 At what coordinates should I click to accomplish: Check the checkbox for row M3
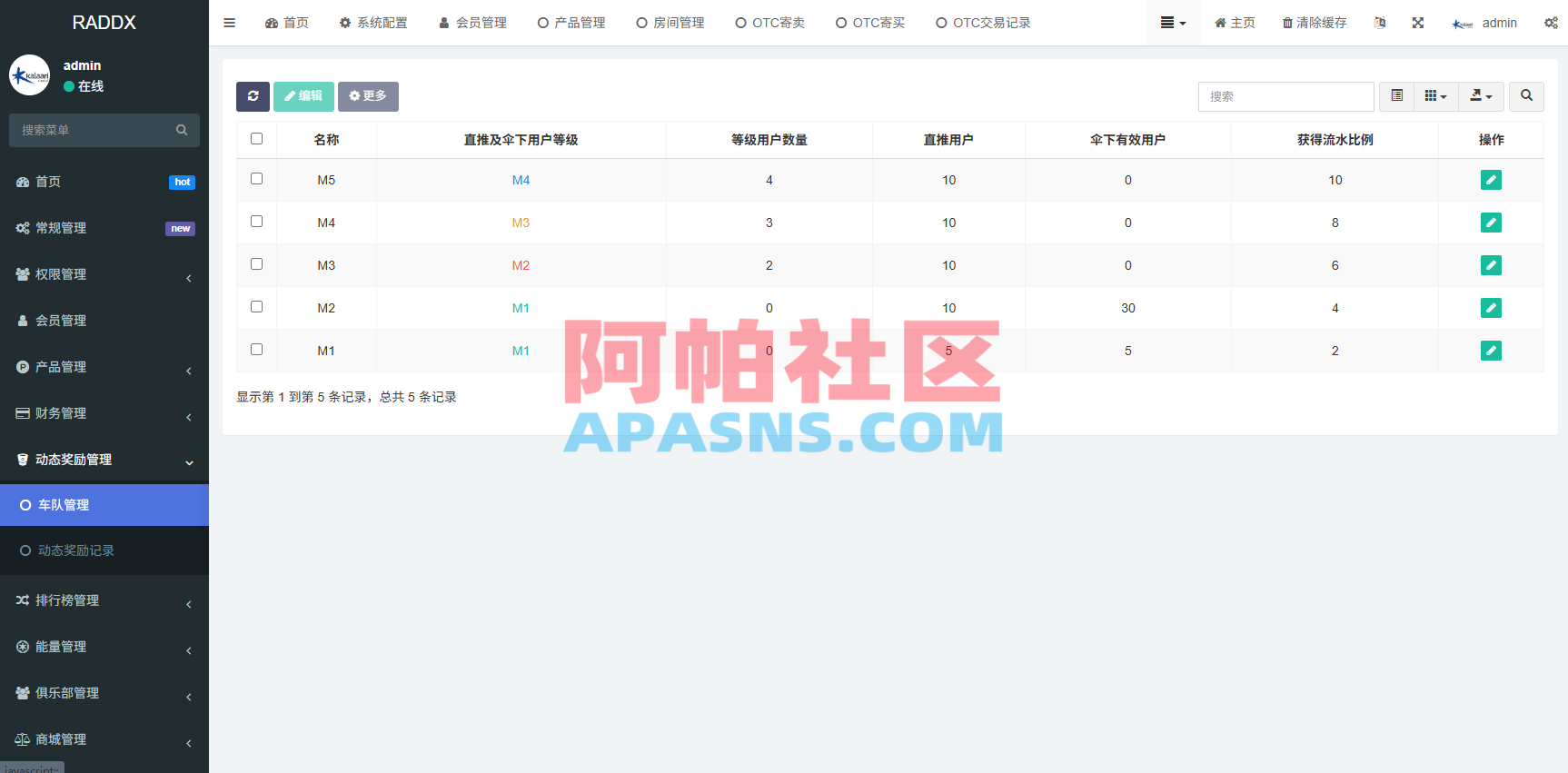click(256, 264)
